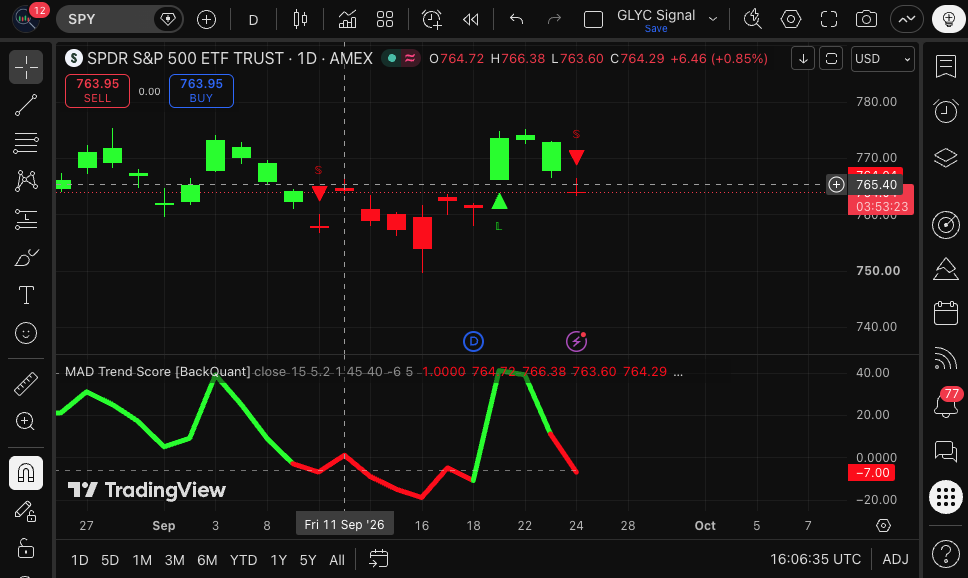Enter fullscreen mode
Viewport: 968px width, 578px height.
point(828,20)
